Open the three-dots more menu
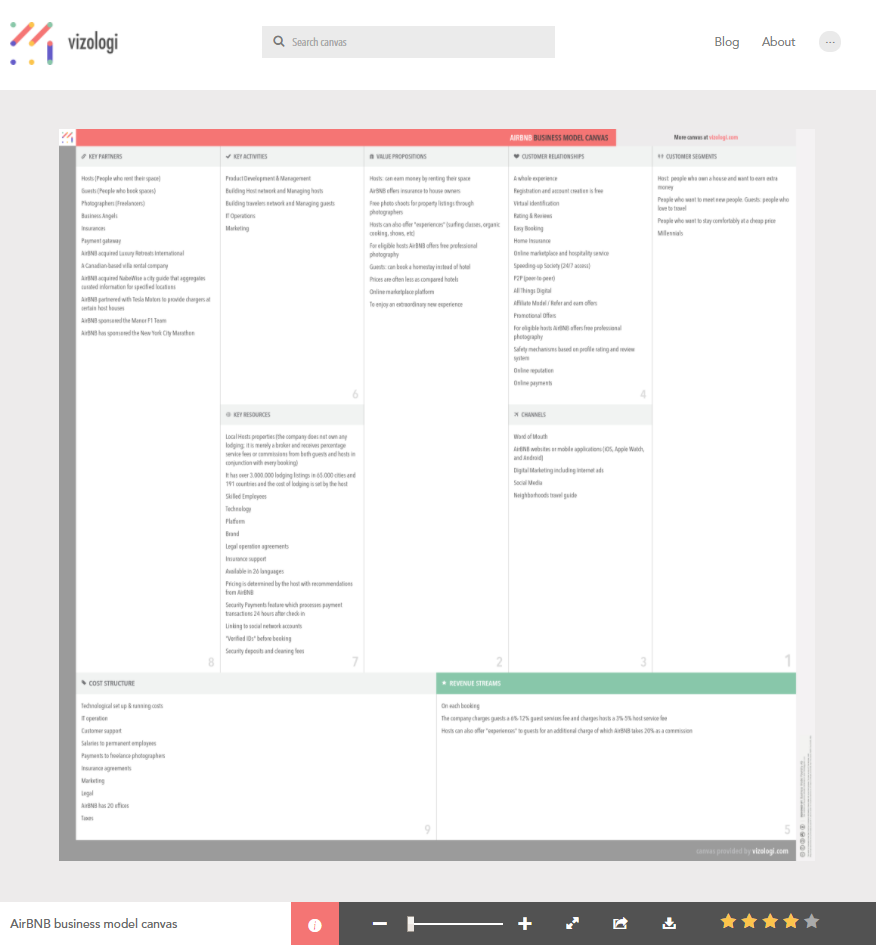The width and height of the screenshot is (876, 945). point(830,42)
